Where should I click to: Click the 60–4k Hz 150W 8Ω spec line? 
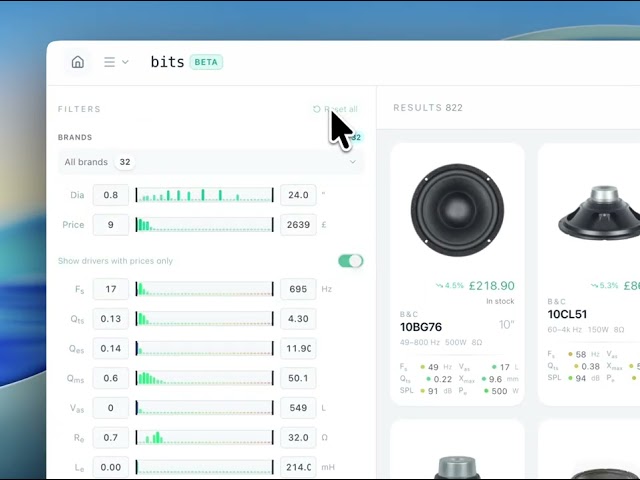586,330
